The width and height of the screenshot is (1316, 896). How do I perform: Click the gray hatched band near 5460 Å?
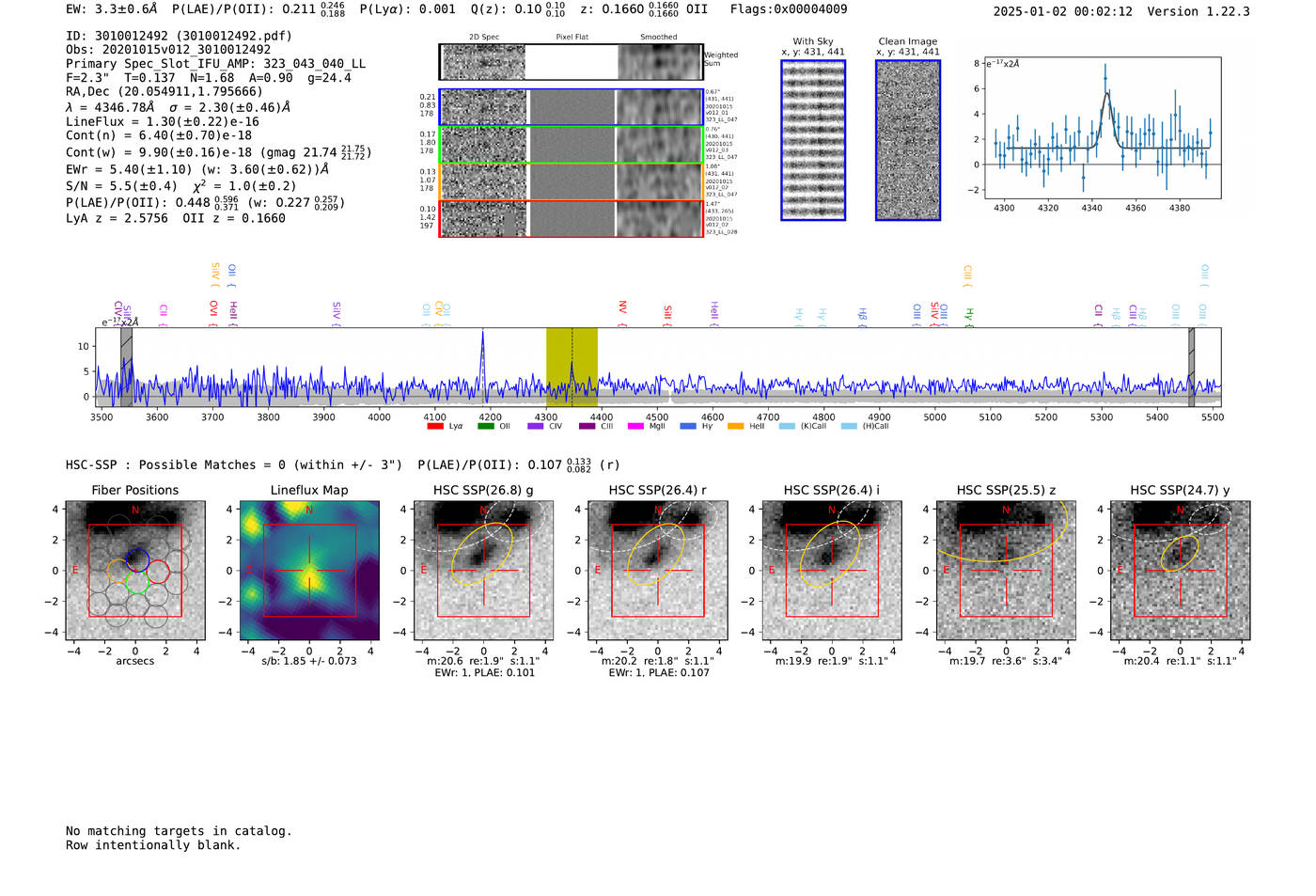[1191, 367]
